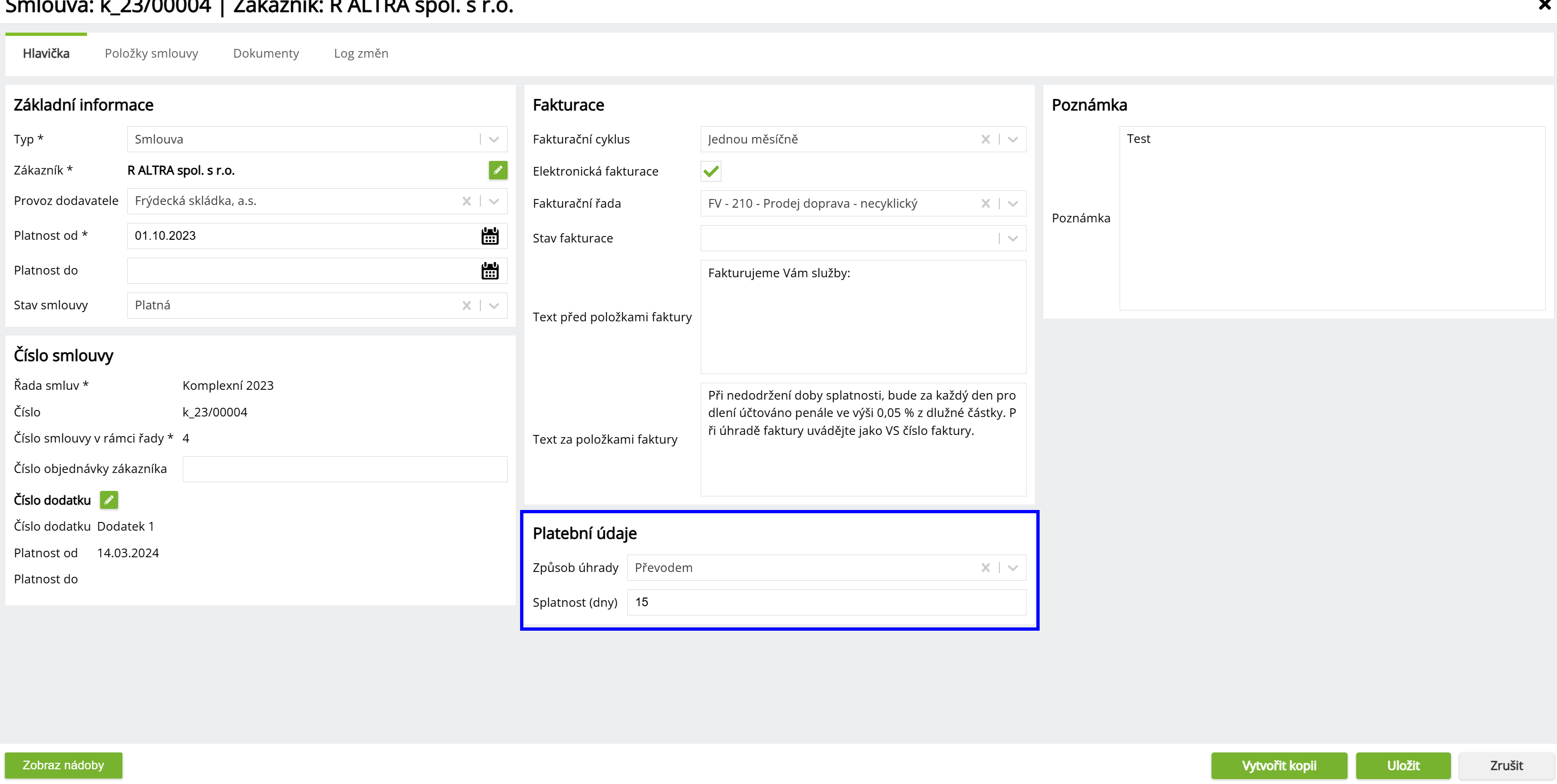The image size is (1557, 784).
Task: Clear the Fakturační řada selection
Action: [985, 203]
